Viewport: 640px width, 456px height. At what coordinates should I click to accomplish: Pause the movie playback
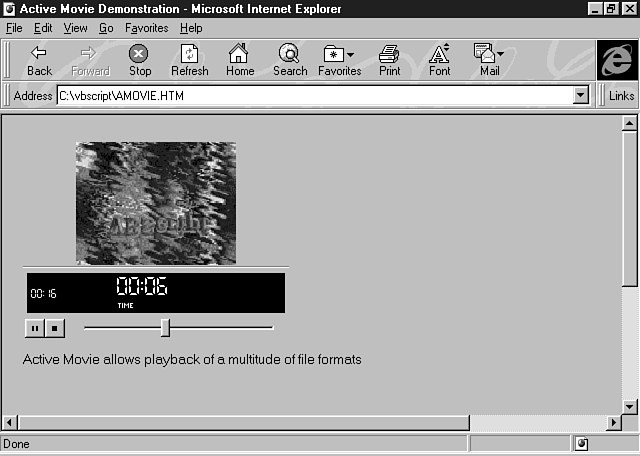pyautogui.click(x=35, y=327)
